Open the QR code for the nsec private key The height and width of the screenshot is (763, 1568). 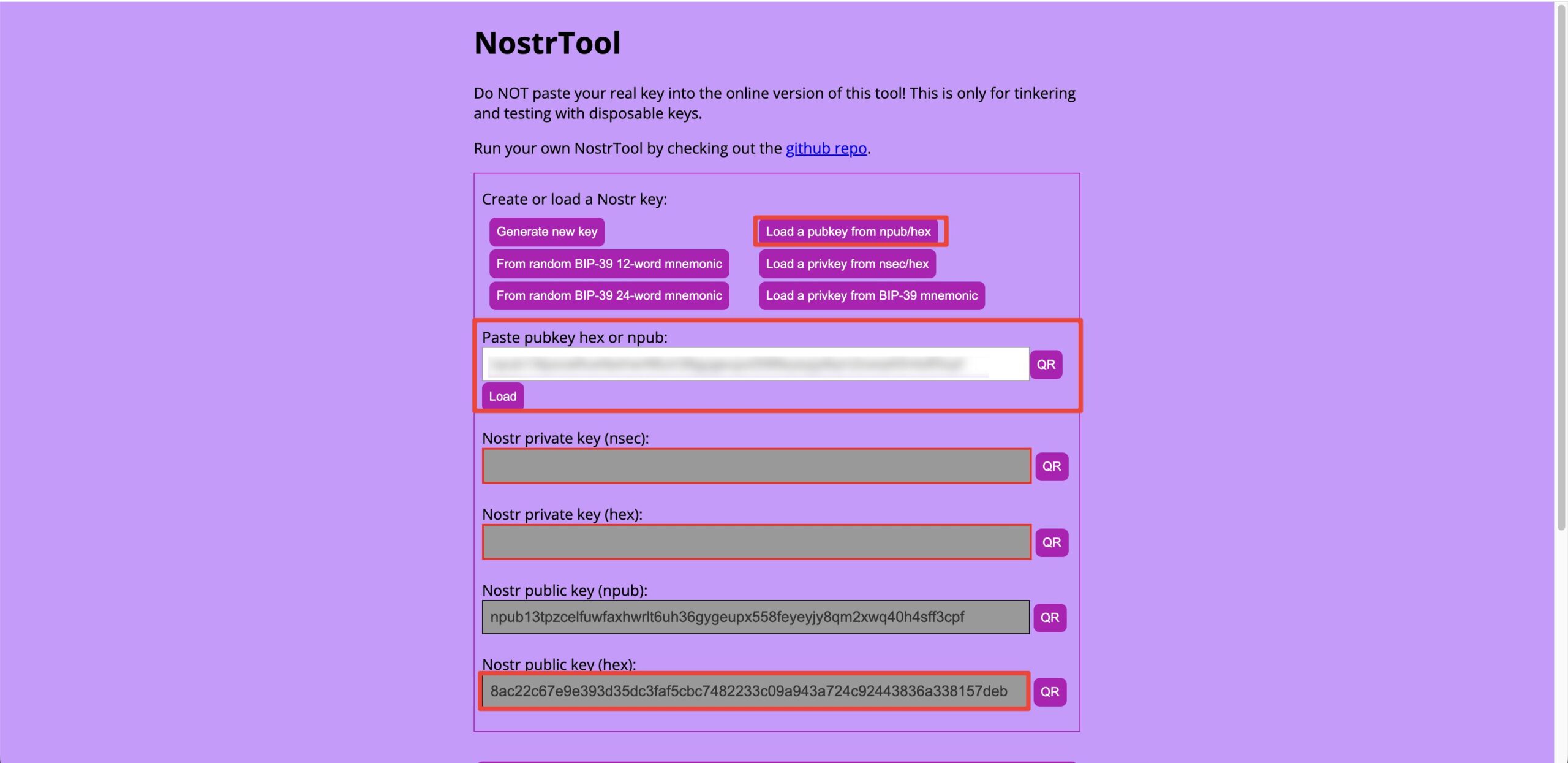[x=1052, y=466]
